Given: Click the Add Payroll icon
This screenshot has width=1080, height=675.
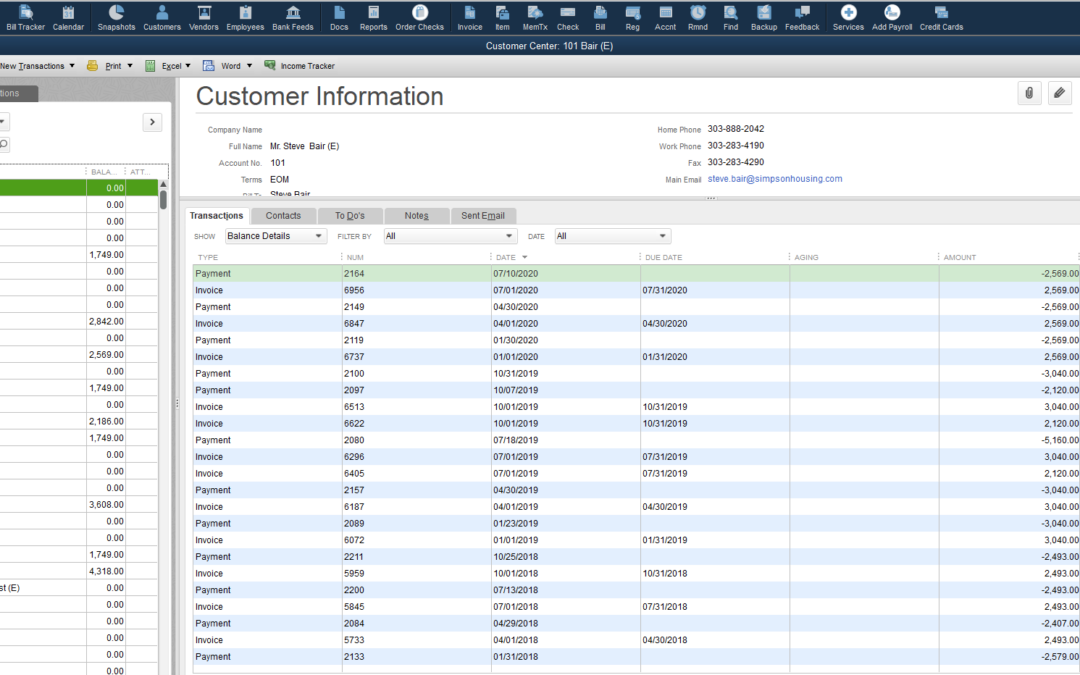Looking at the screenshot, I should 892,16.
